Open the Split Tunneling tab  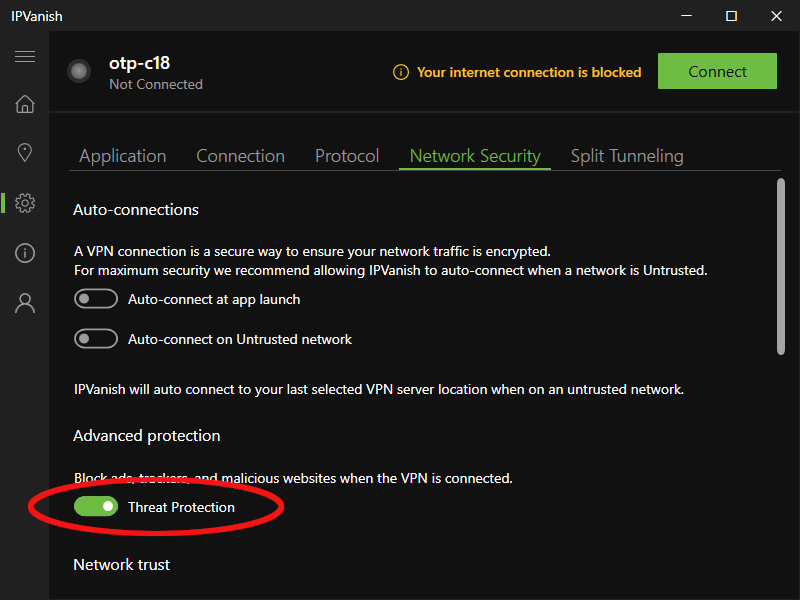[x=627, y=156]
